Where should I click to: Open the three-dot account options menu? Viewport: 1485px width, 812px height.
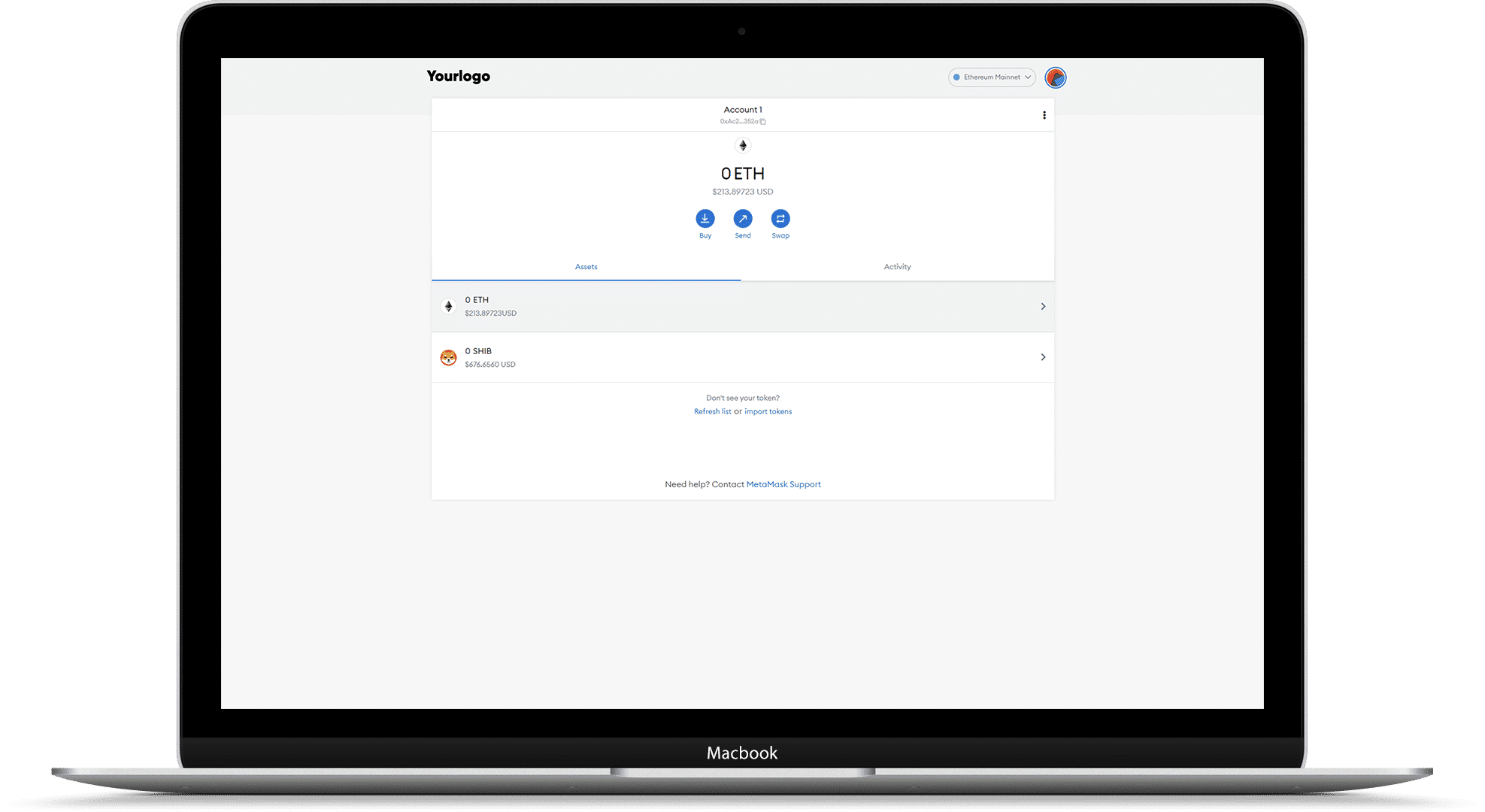coord(1044,115)
